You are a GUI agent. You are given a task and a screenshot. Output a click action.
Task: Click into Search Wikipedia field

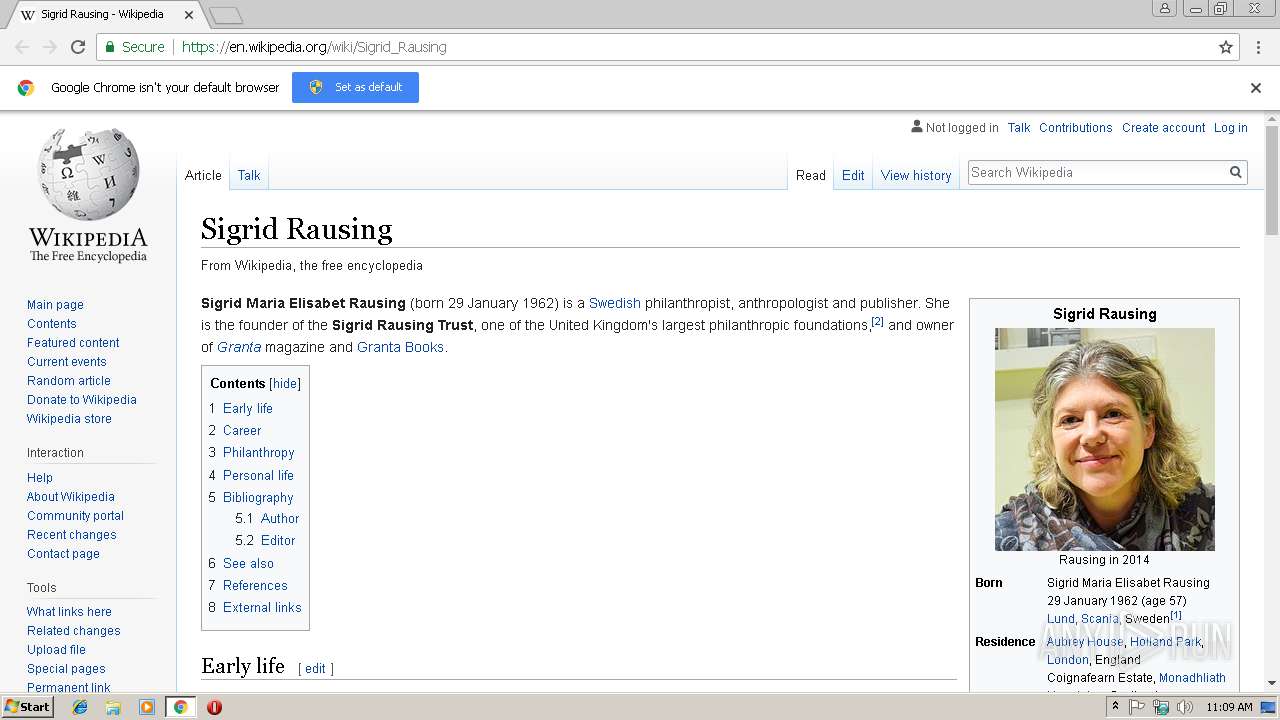(x=1097, y=172)
